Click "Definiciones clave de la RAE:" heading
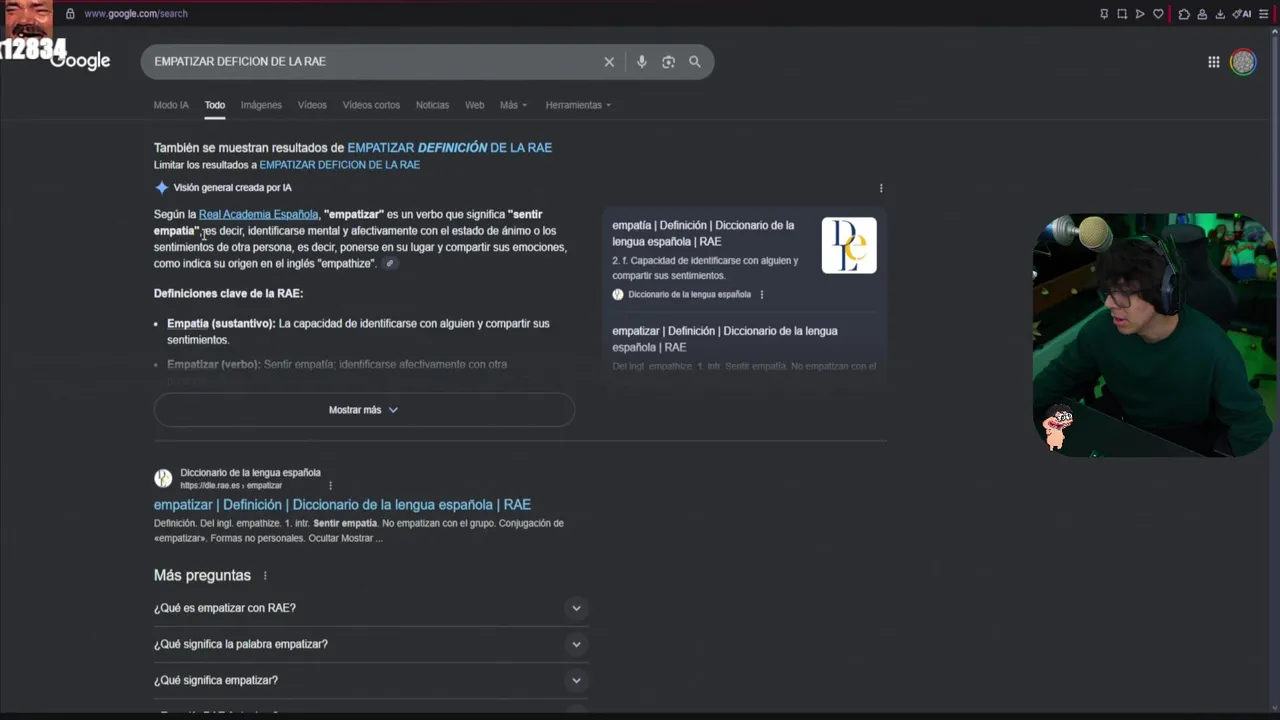This screenshot has width=1280, height=720. click(228, 294)
